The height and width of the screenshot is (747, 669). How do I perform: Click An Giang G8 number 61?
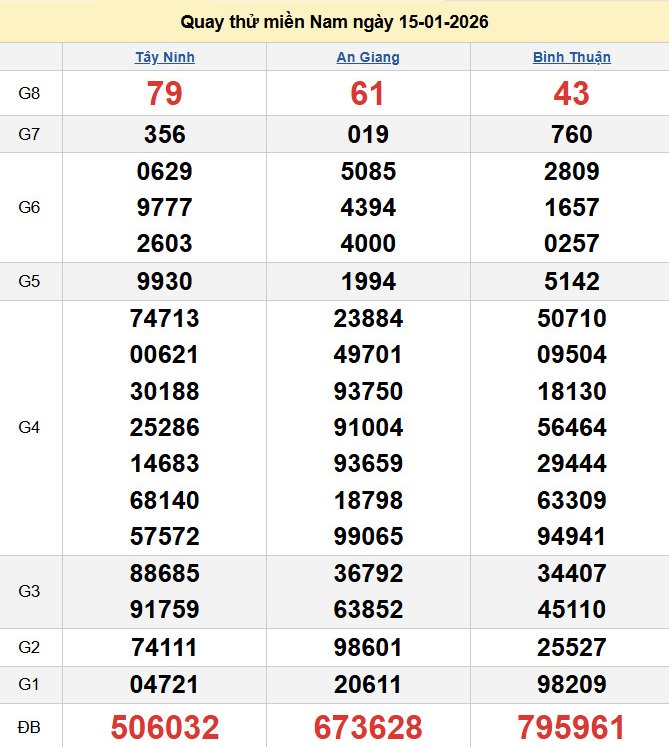point(368,94)
